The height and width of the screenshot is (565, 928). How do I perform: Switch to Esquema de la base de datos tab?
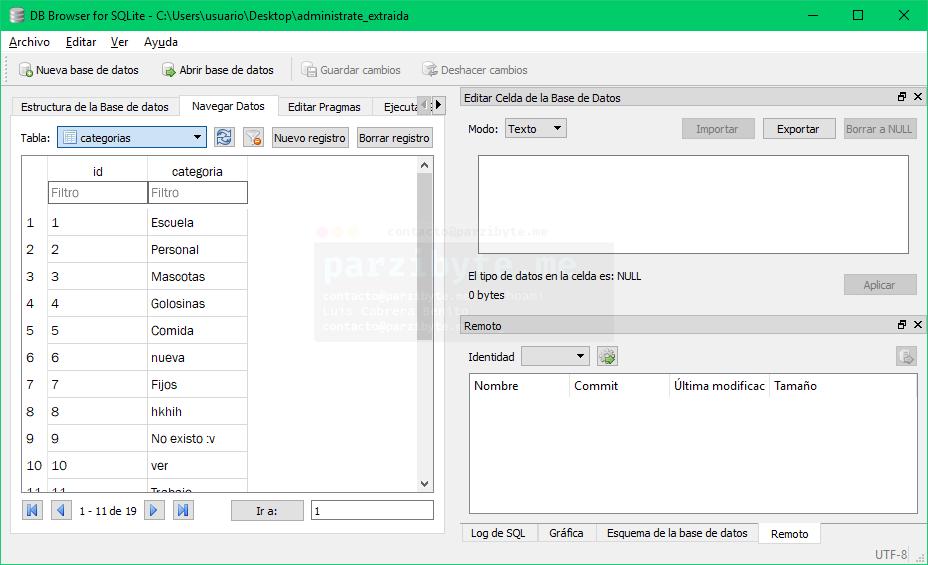point(677,533)
